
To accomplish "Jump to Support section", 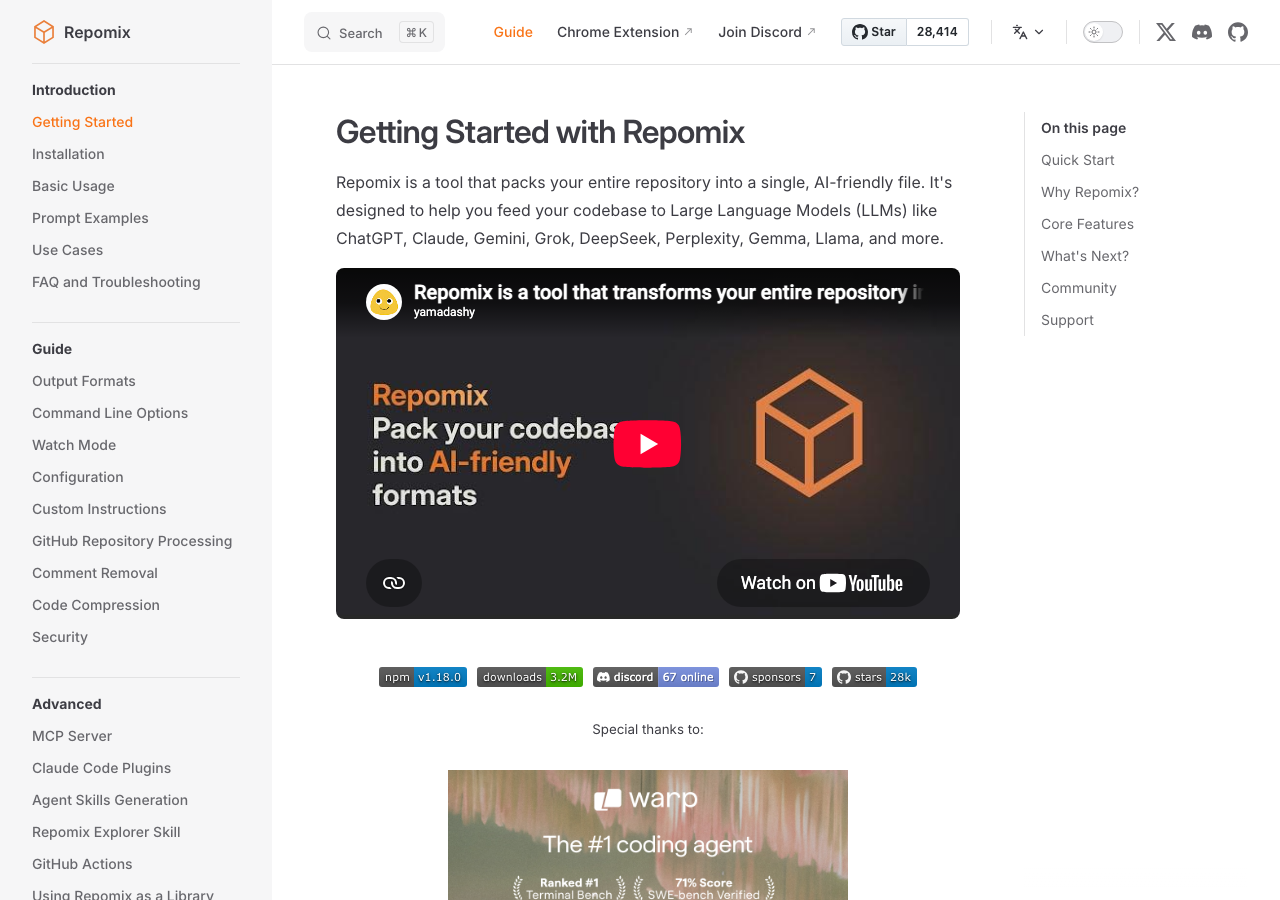I will tap(1067, 320).
